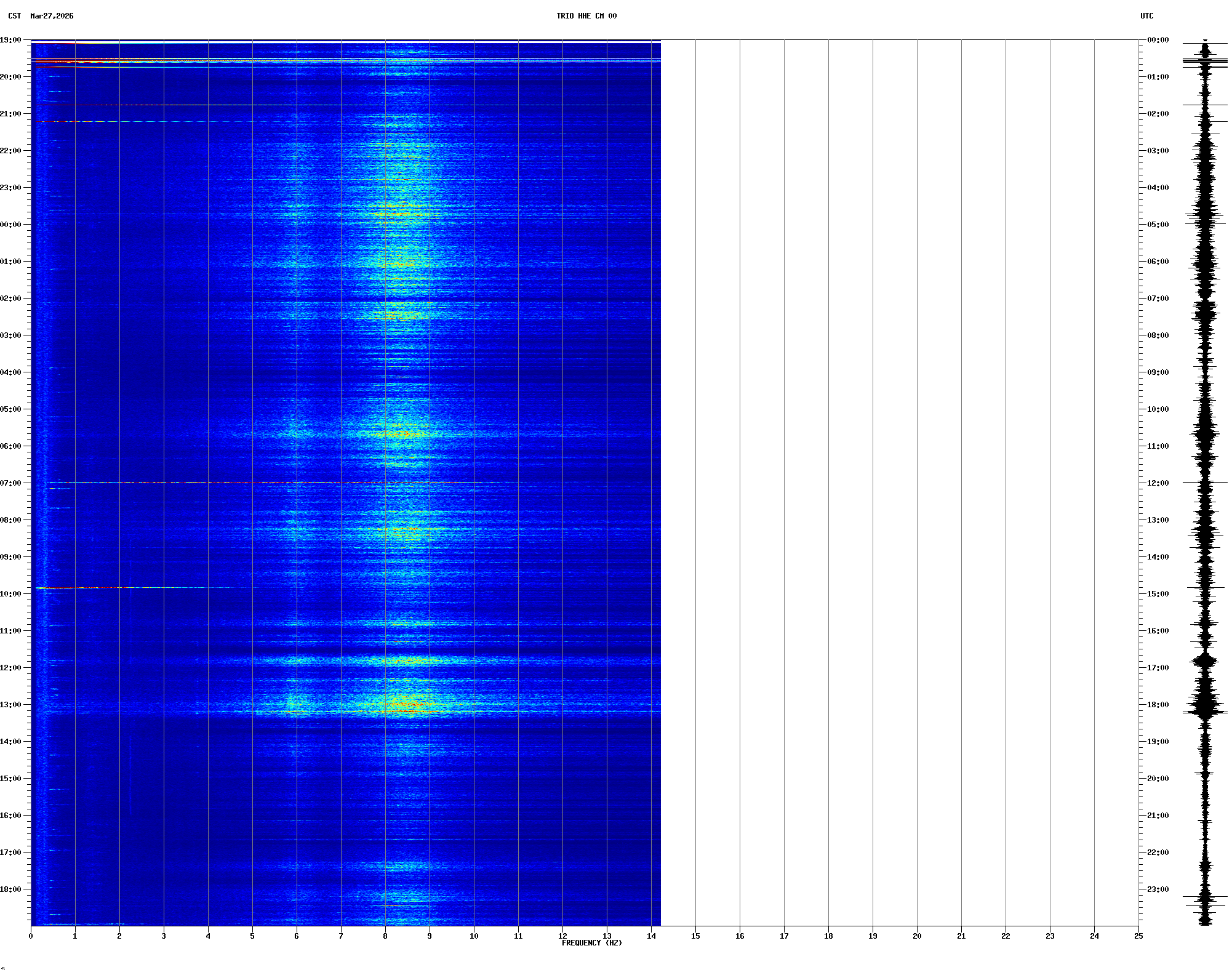Select the 23:00 UTC time marker

pos(1158,889)
